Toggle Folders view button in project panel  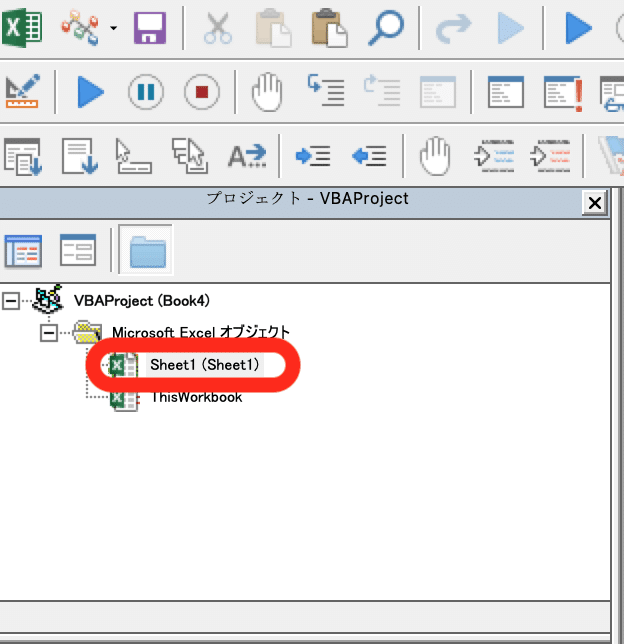[x=146, y=249]
